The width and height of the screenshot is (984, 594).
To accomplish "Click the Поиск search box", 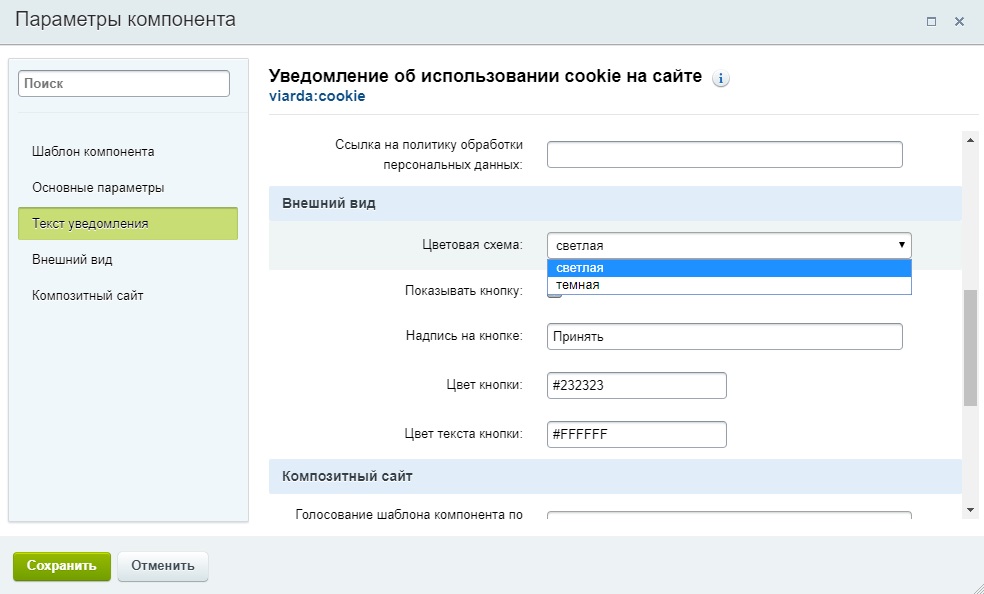I will pos(123,83).
